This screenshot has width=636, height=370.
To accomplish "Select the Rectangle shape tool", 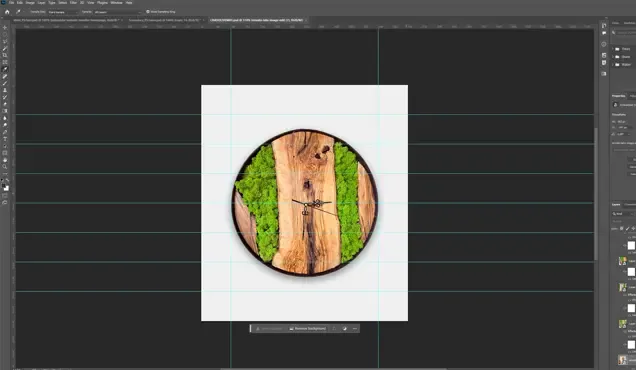I will [5, 153].
